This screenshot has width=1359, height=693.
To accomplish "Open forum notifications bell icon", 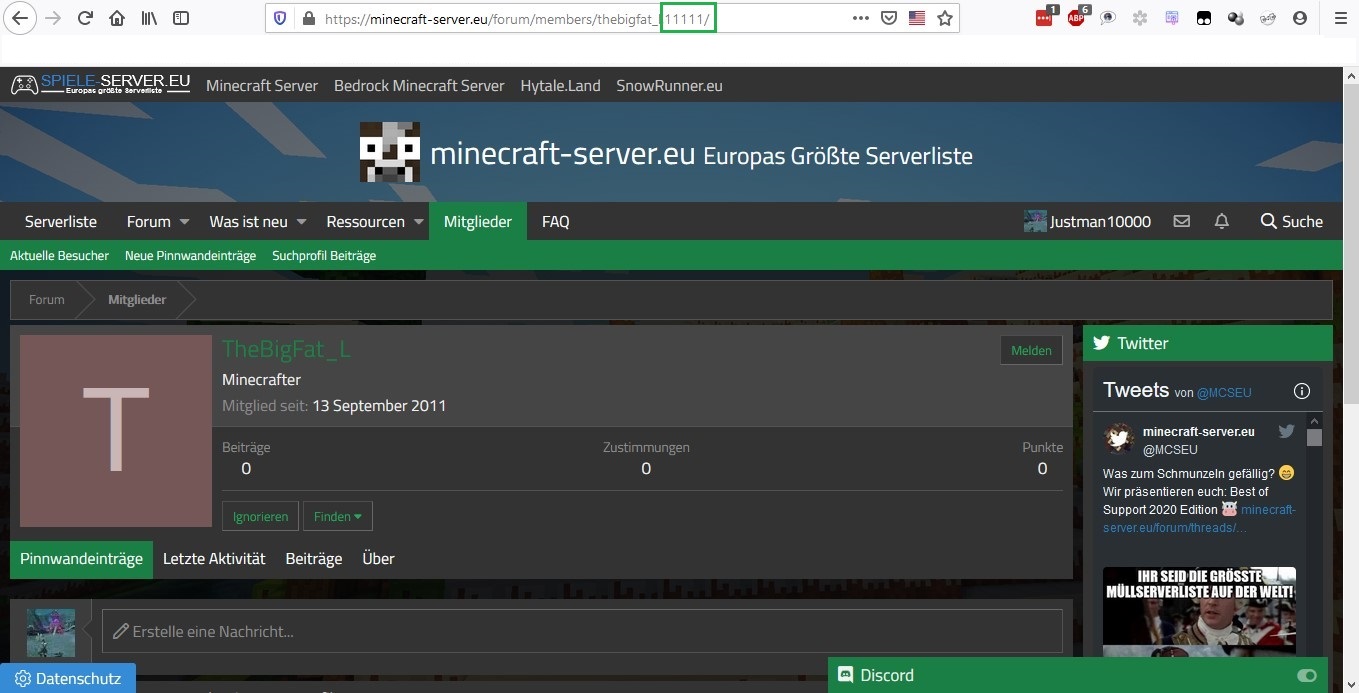I will click(1221, 221).
